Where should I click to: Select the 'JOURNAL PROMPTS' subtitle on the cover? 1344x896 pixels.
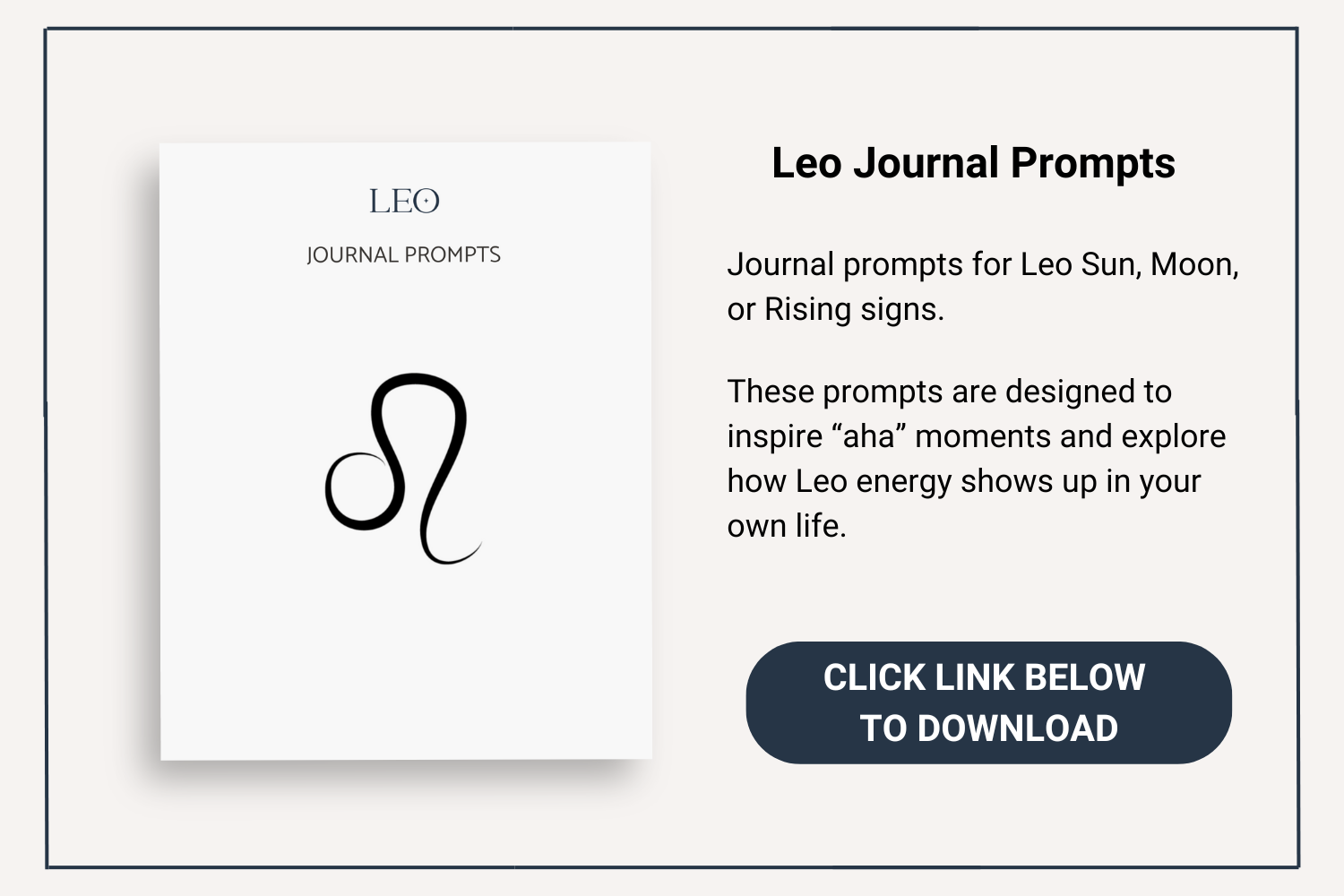point(403,255)
